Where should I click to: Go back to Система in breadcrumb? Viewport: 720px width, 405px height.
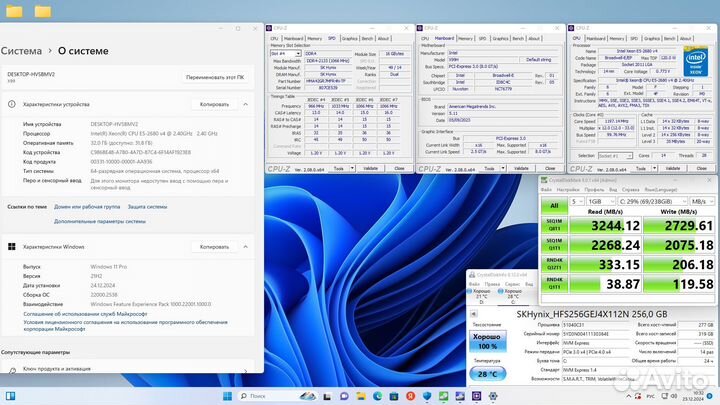(21, 51)
